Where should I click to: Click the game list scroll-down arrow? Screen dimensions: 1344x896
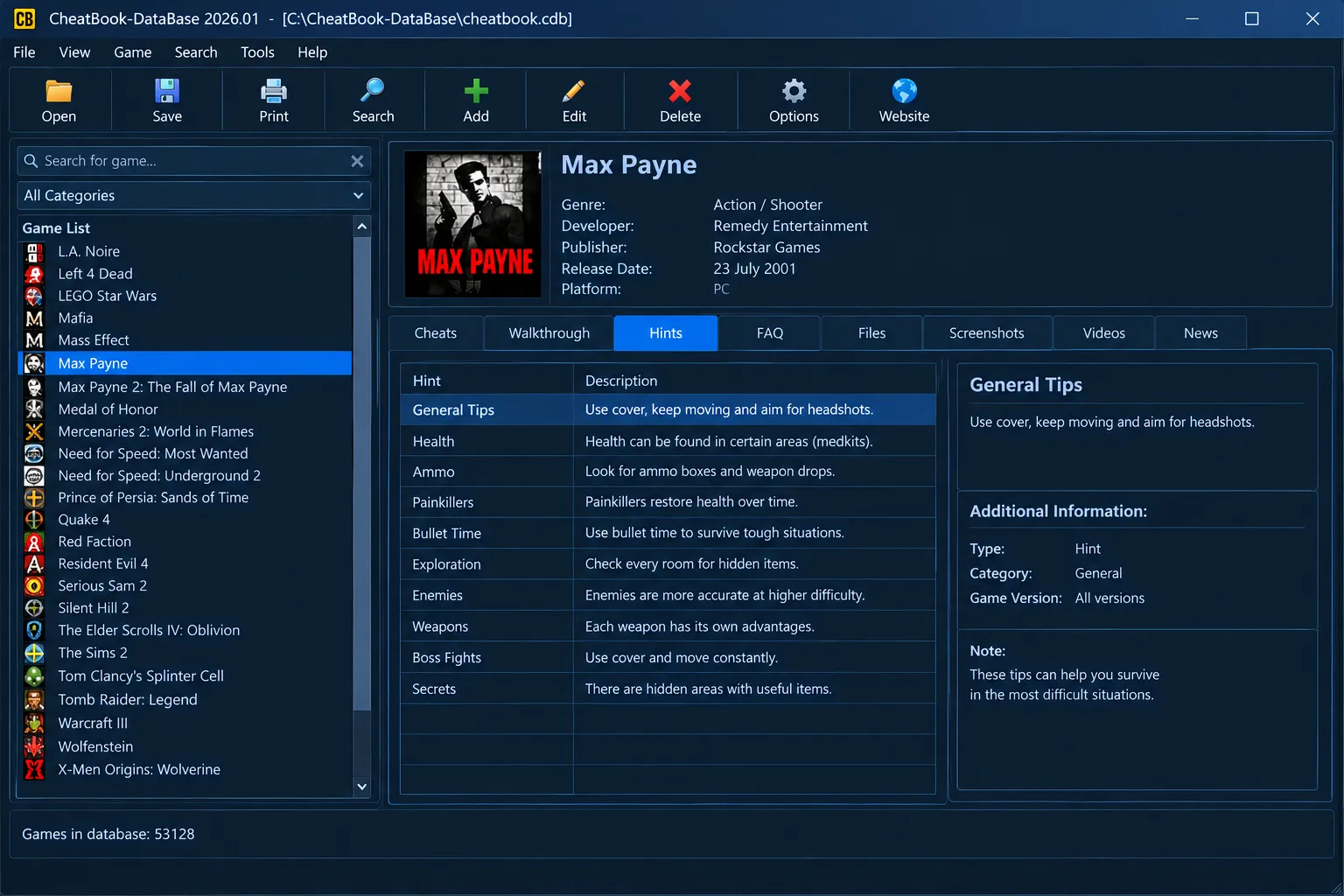point(361,787)
